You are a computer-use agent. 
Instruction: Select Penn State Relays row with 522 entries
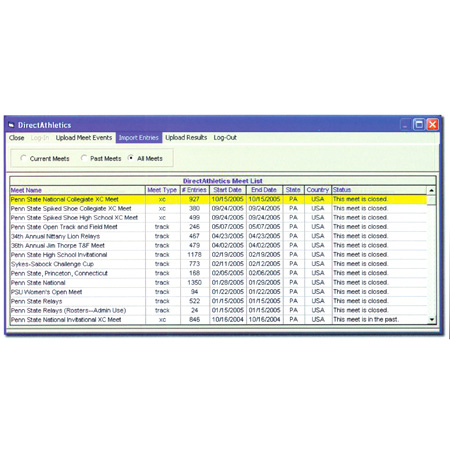point(218,301)
